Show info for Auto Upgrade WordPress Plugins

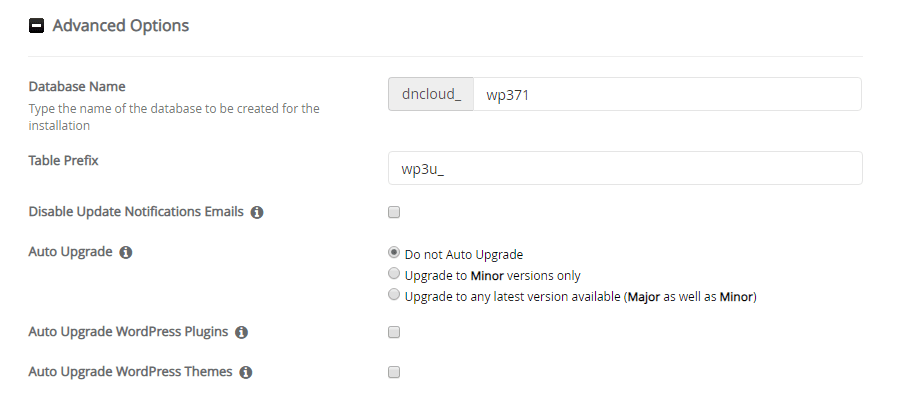(241, 332)
